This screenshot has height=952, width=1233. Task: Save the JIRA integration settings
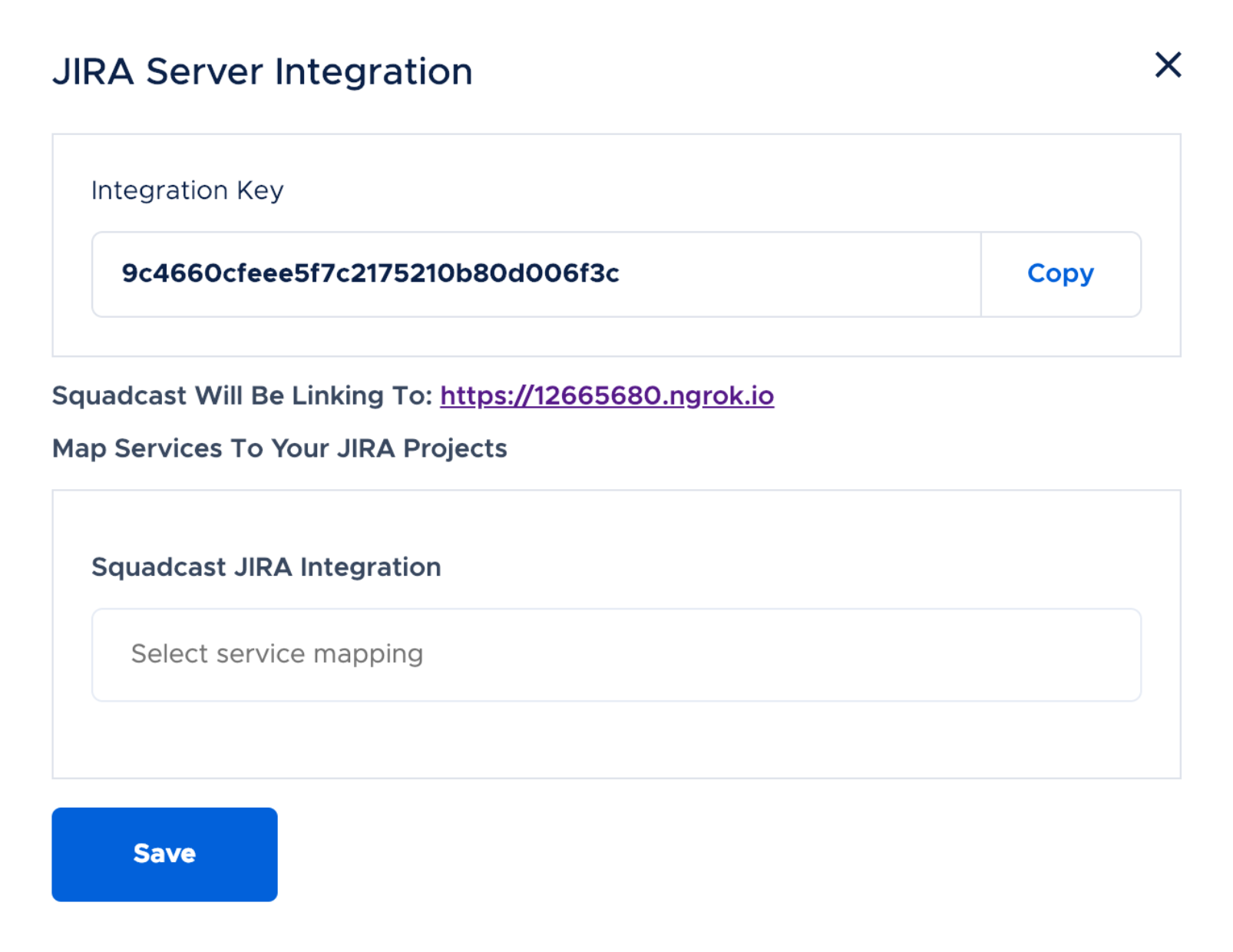point(164,854)
